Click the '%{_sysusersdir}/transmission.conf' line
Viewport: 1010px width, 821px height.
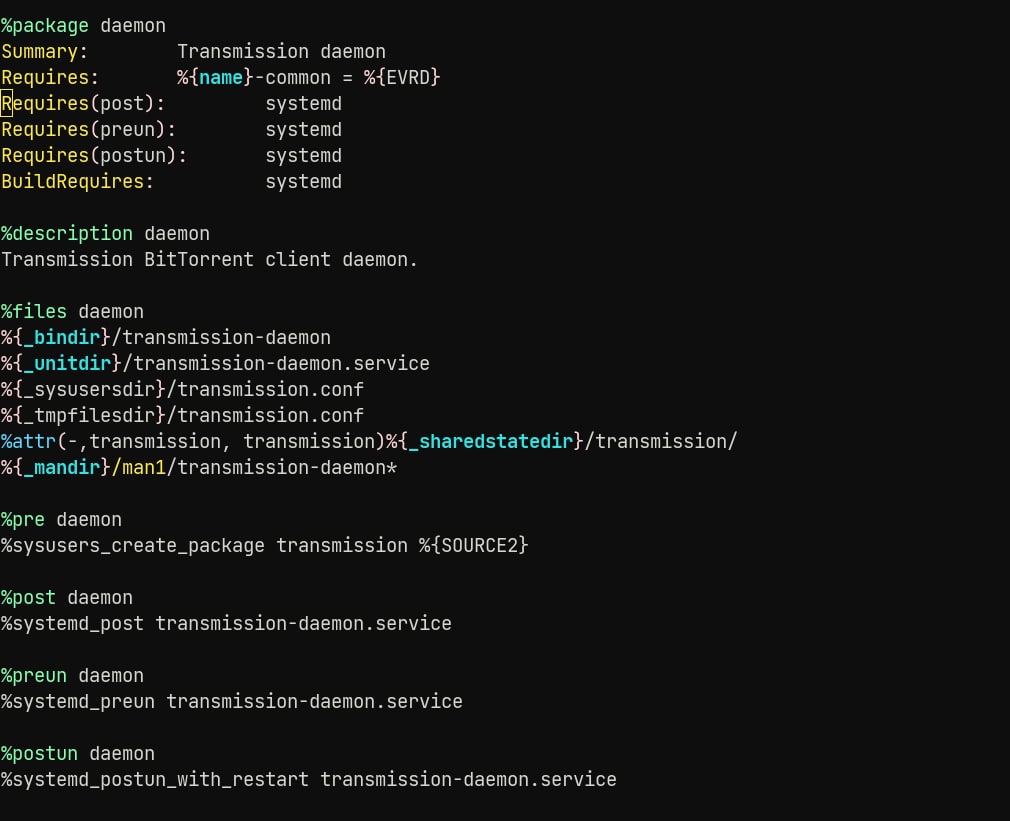click(x=182, y=390)
